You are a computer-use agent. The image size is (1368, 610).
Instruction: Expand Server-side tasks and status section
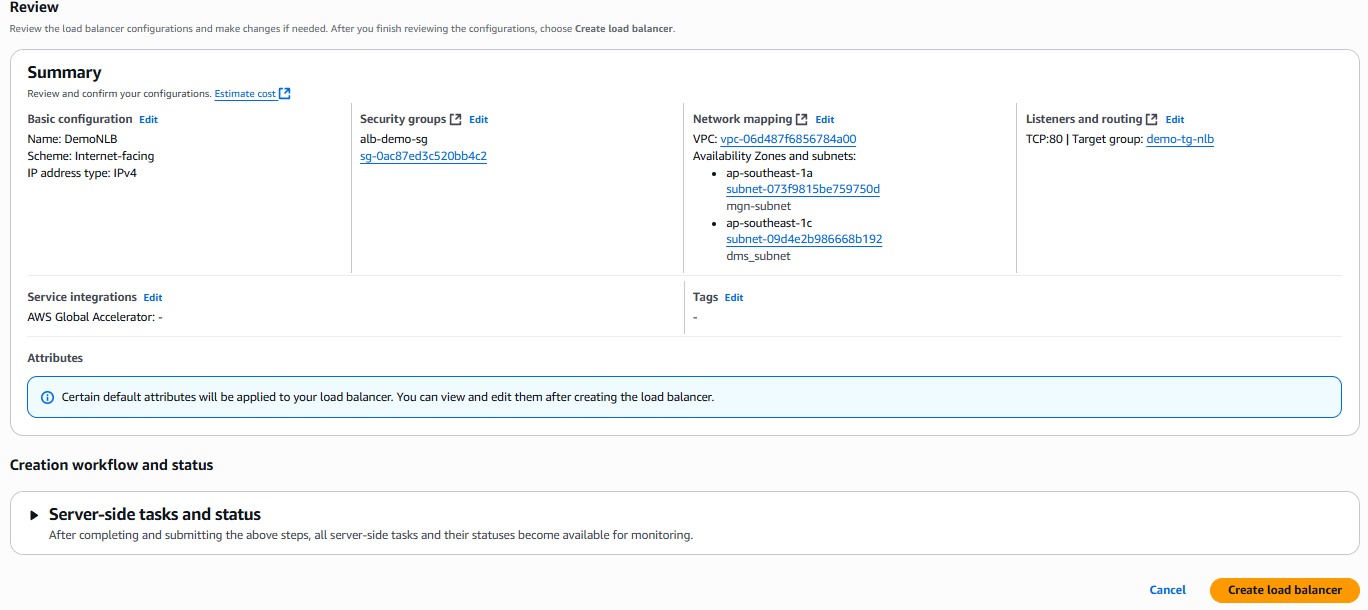click(35, 515)
